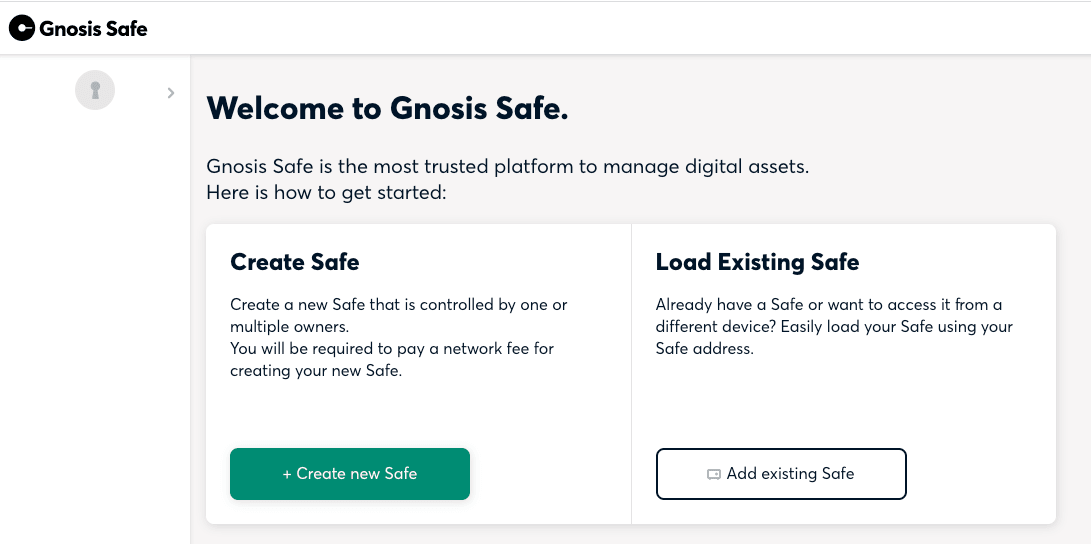Click the most trusted platform intro sentence
Image resolution: width=1091 pixels, height=544 pixels.
click(508, 167)
